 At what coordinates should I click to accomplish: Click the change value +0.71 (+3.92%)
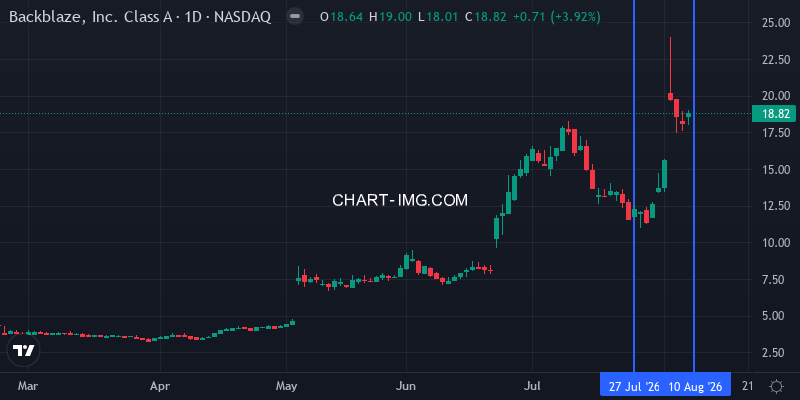557,17
